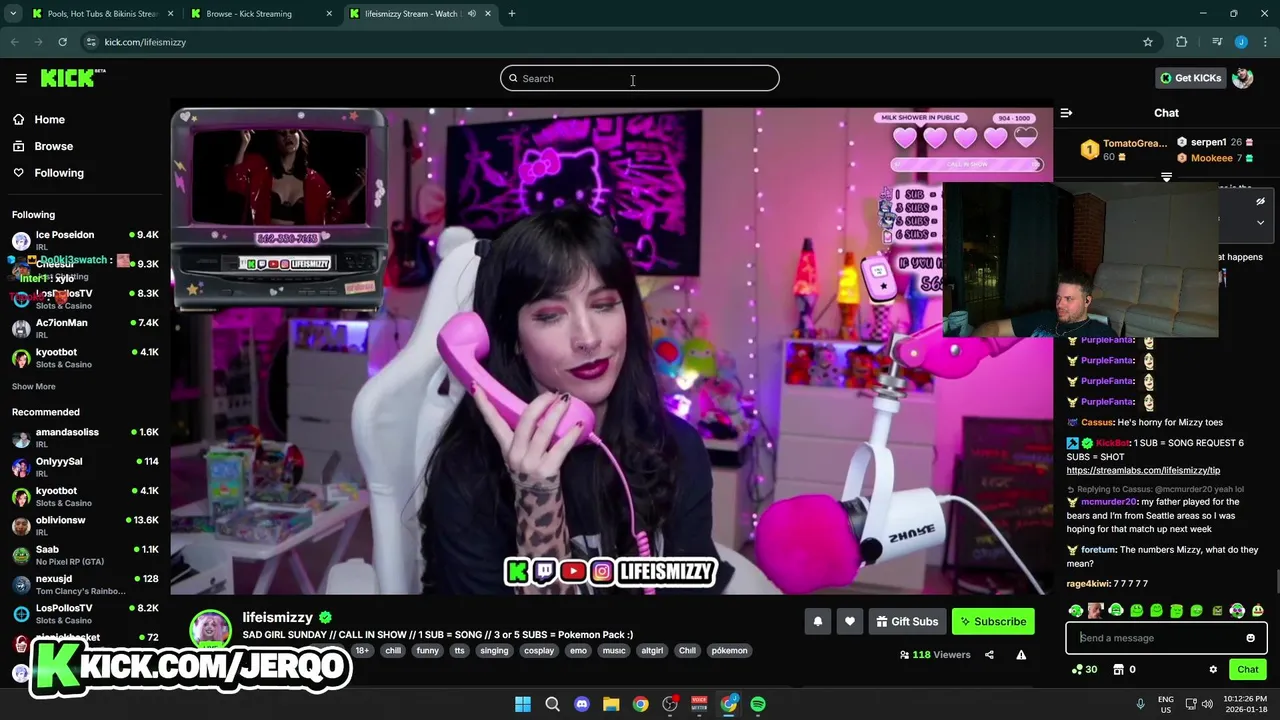Open lifeismizzy channel avatar
This screenshot has height=720, width=1280.
click(x=210, y=630)
